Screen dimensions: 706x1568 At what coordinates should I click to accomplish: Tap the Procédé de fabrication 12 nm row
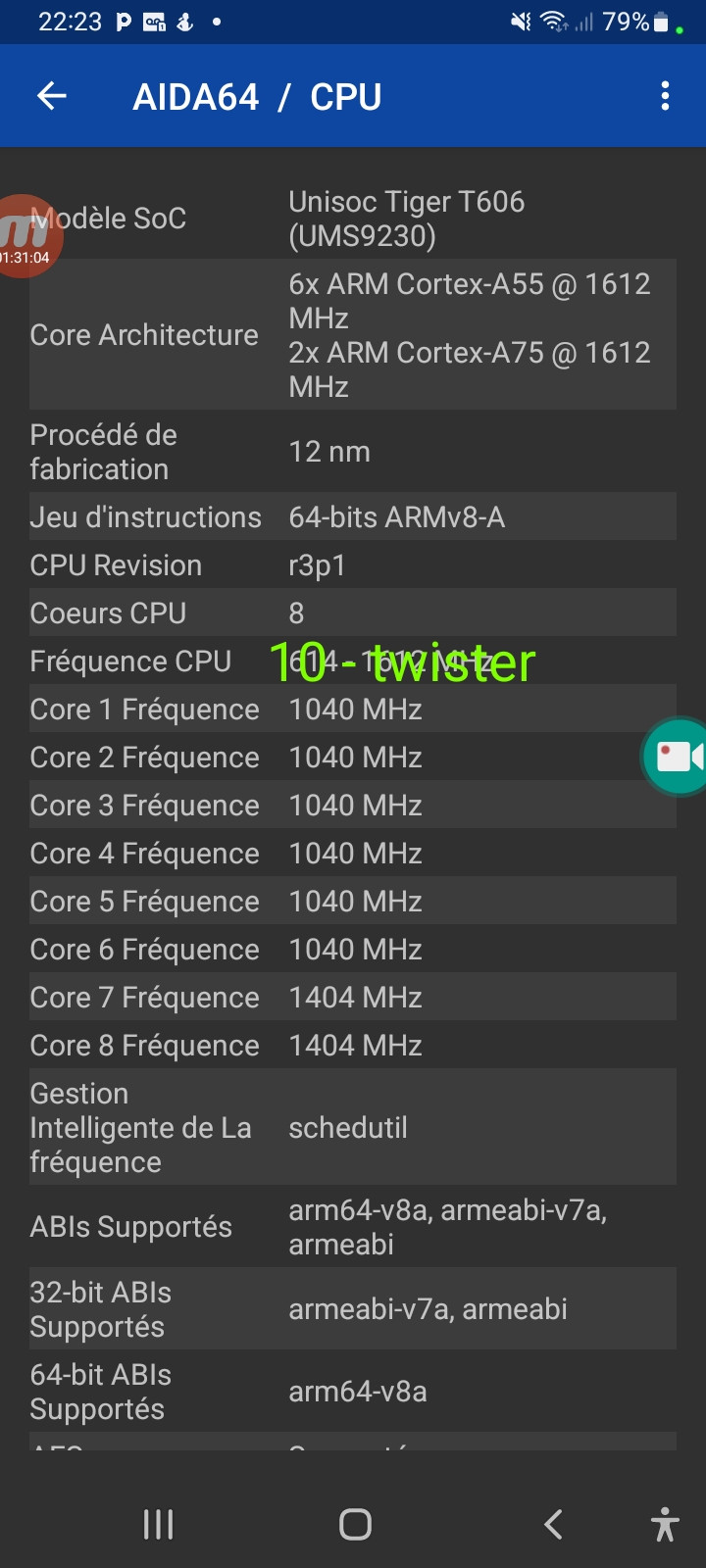(353, 452)
